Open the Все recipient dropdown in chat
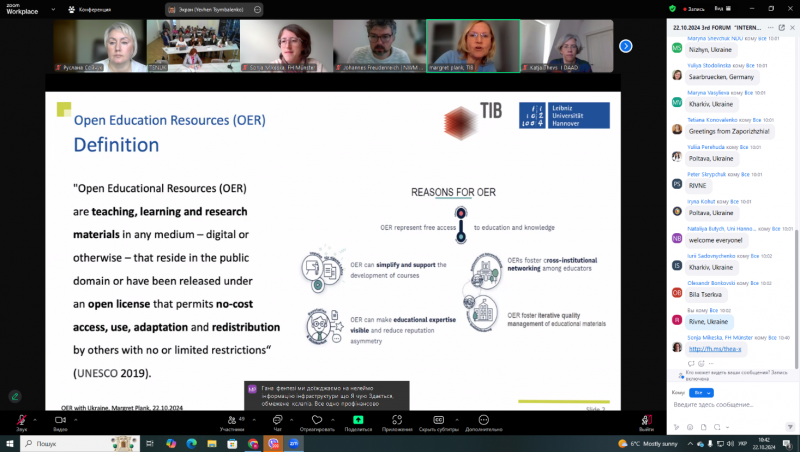The height and width of the screenshot is (452, 800). [701, 392]
